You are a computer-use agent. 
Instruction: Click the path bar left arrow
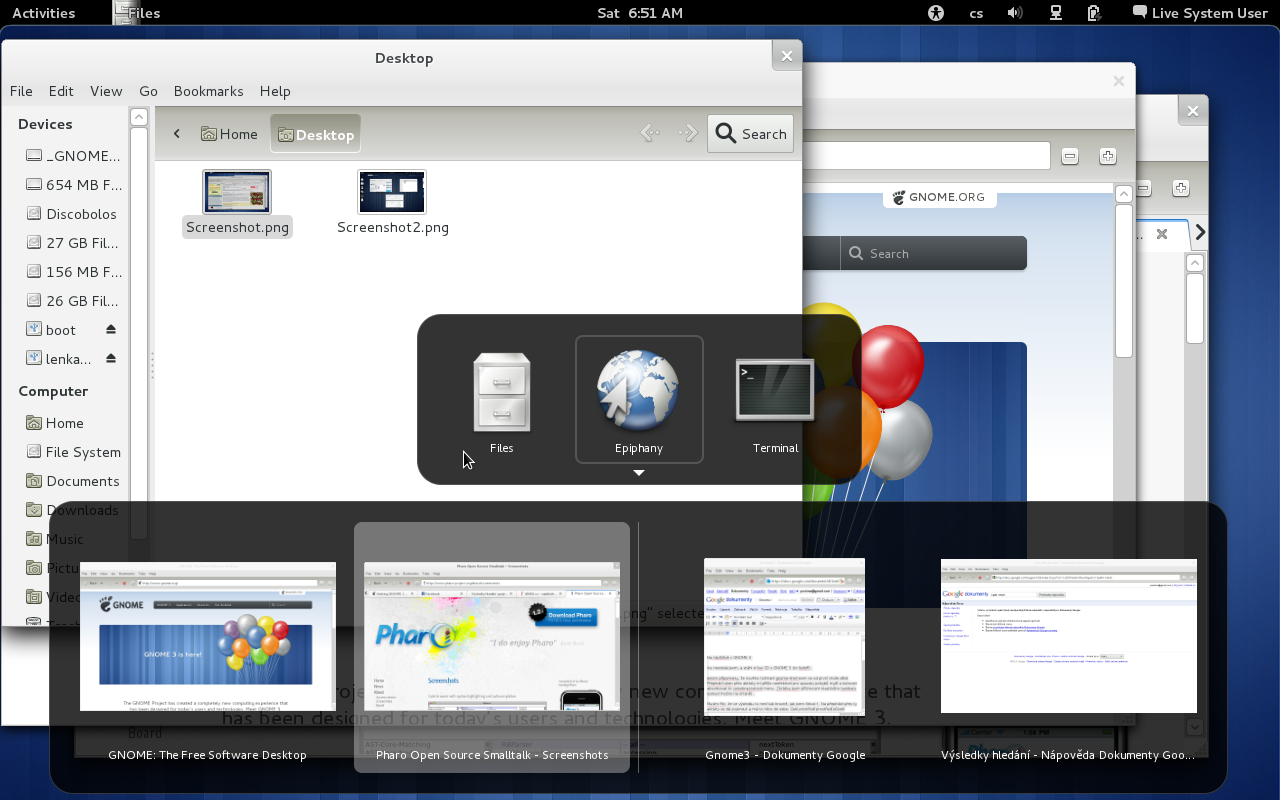click(177, 134)
